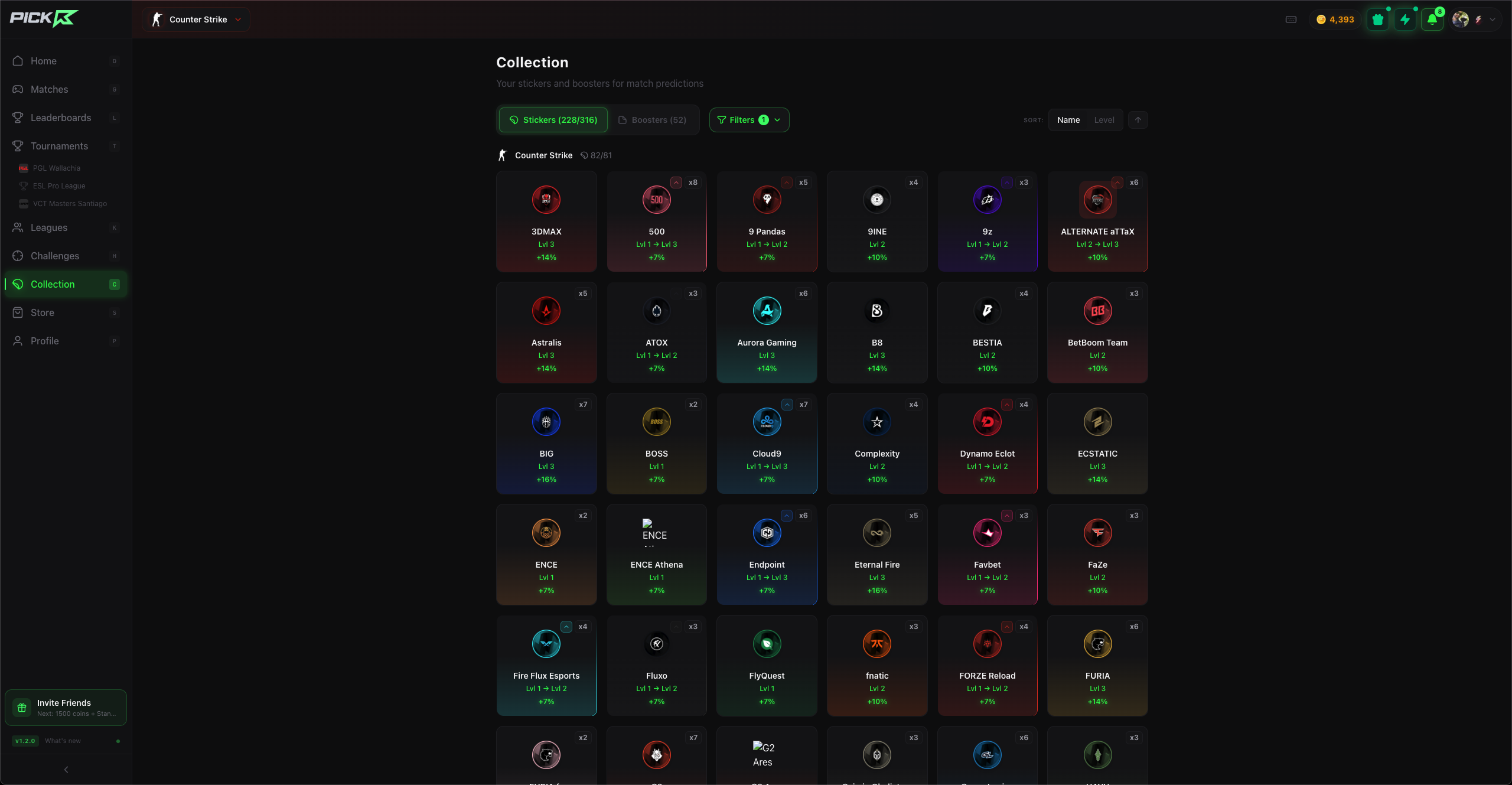Click the Invite Friends button
This screenshot has height=785, width=1512.
point(66,708)
